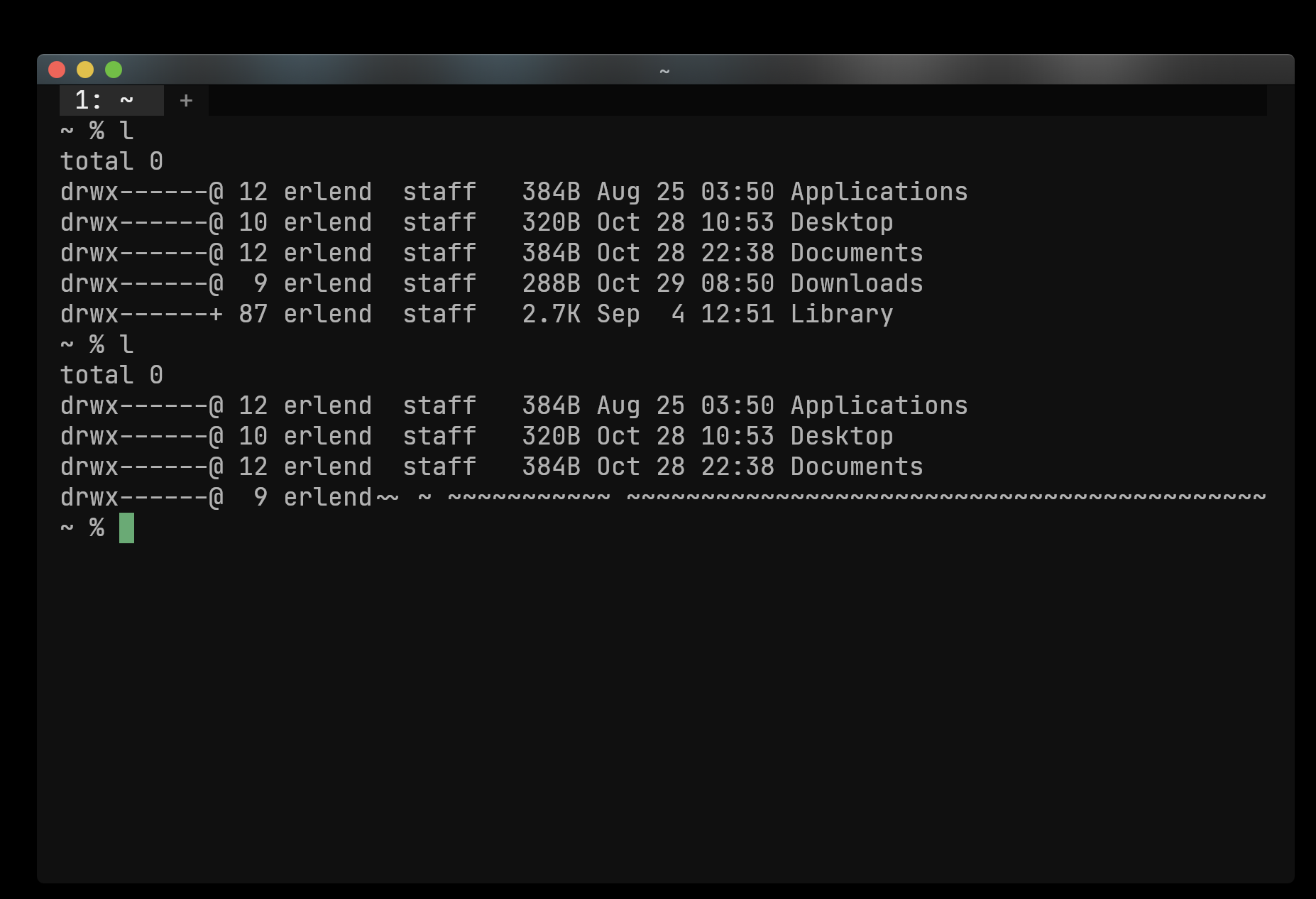Click 'Documents' in the first listing

pyautogui.click(x=857, y=253)
